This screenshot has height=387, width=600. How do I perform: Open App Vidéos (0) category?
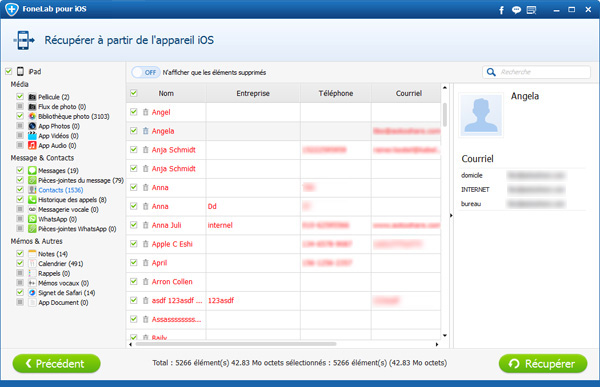coord(58,136)
